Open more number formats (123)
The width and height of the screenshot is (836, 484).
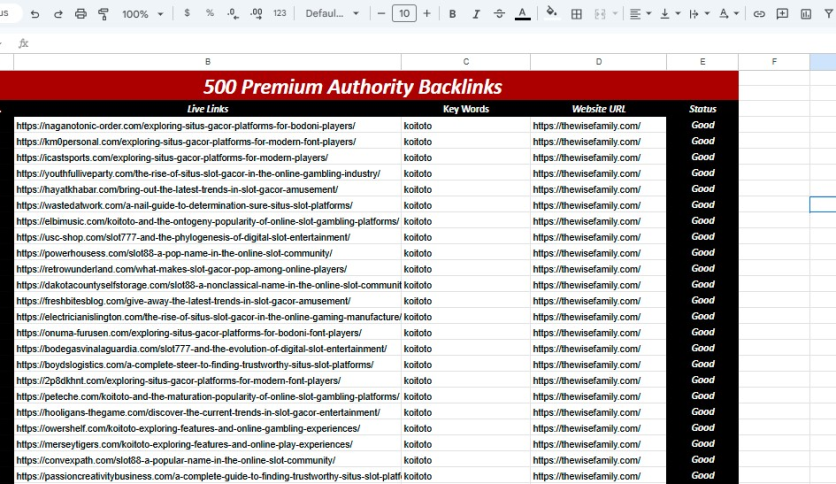point(280,13)
